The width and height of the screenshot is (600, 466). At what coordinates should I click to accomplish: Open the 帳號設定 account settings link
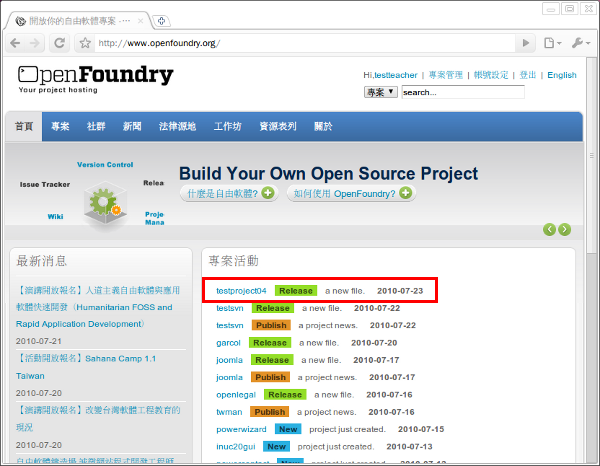click(491, 75)
